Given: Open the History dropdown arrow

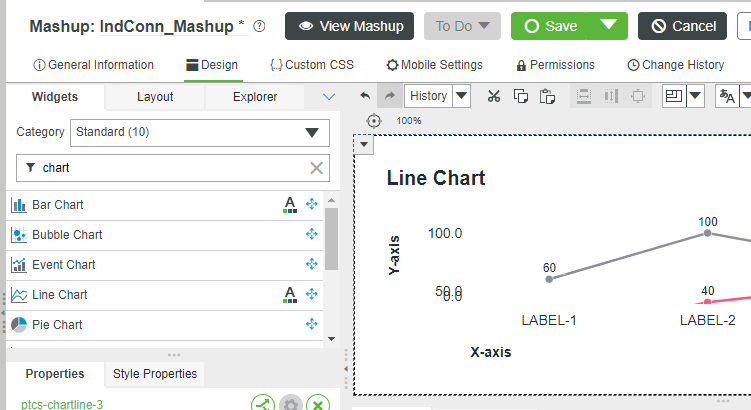Looking at the screenshot, I should (461, 96).
